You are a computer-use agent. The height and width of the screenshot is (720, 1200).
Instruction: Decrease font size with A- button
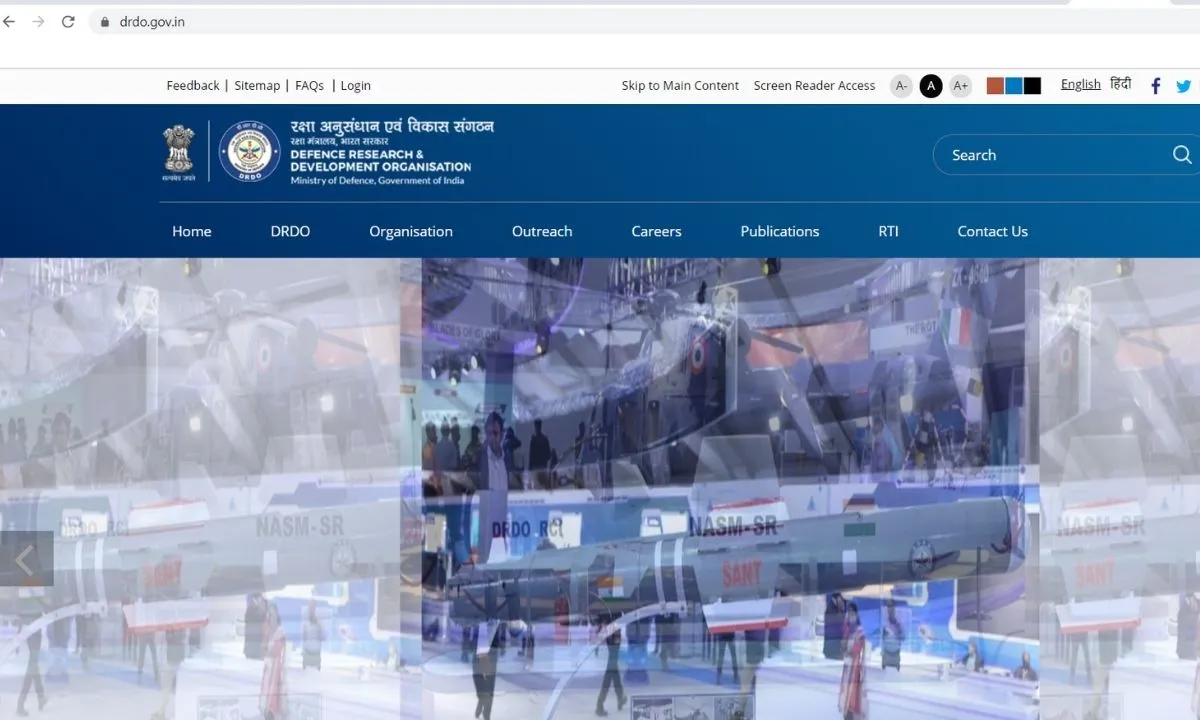901,86
